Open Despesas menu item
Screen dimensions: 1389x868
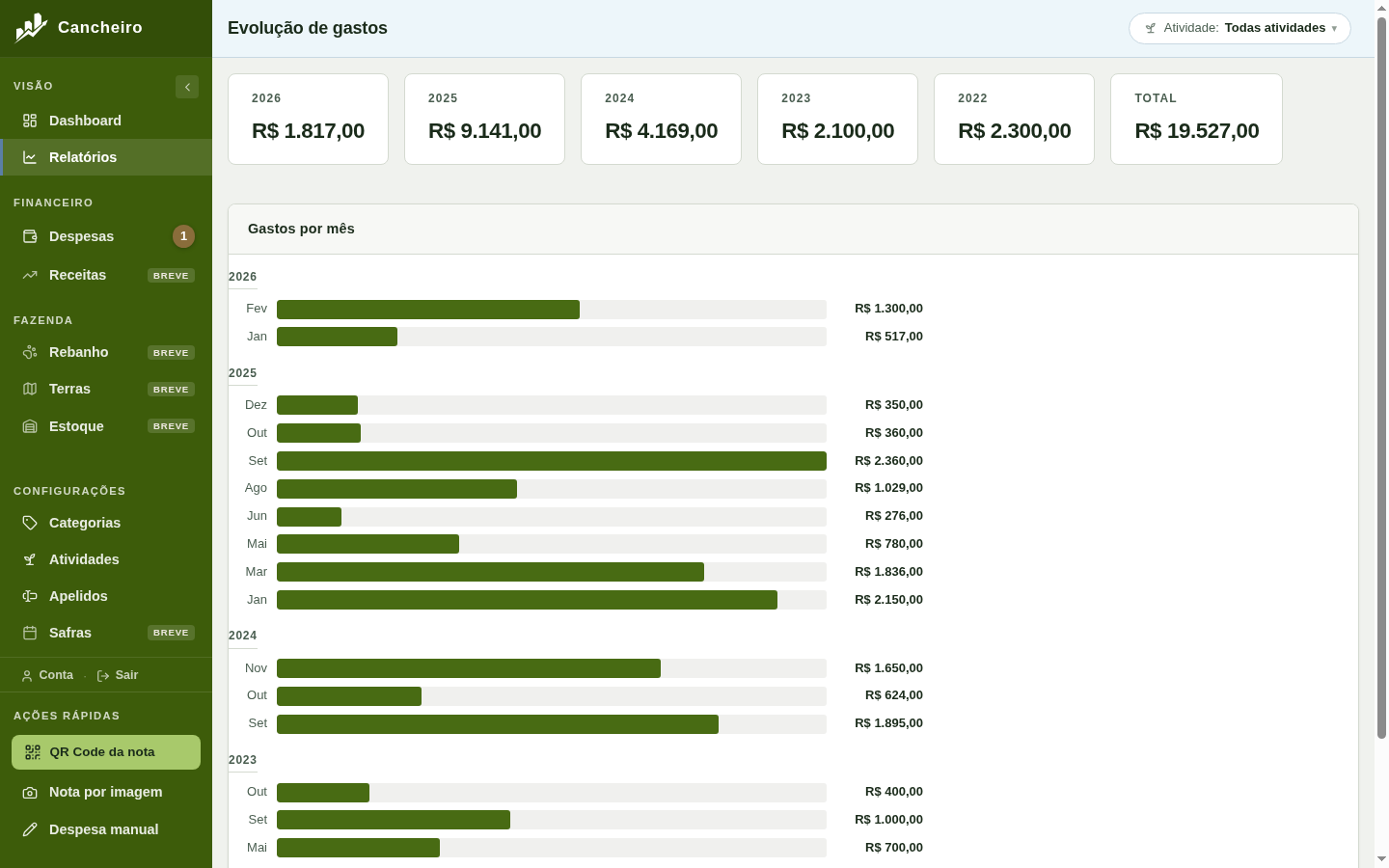coord(106,236)
